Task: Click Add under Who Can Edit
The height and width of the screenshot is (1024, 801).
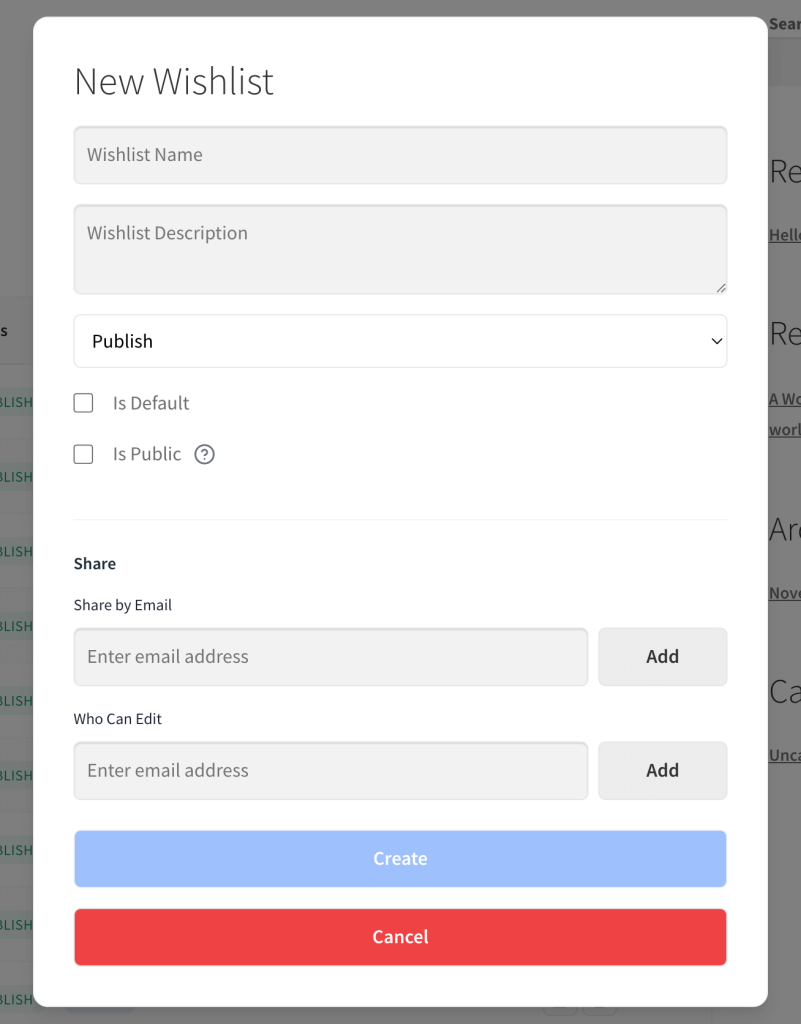Action: 662,770
